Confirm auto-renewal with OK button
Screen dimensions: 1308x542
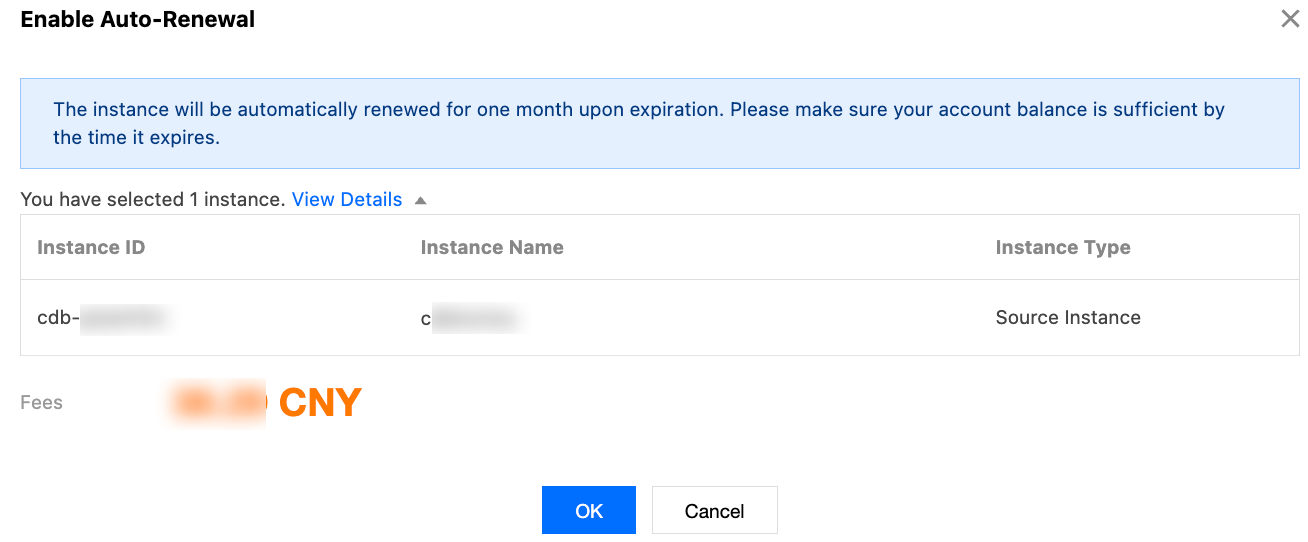588,510
